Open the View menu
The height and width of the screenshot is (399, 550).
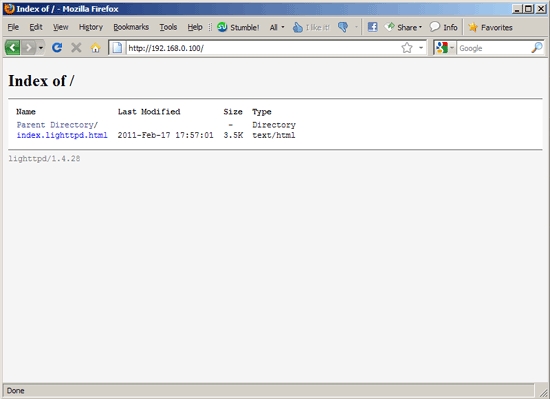pos(60,27)
